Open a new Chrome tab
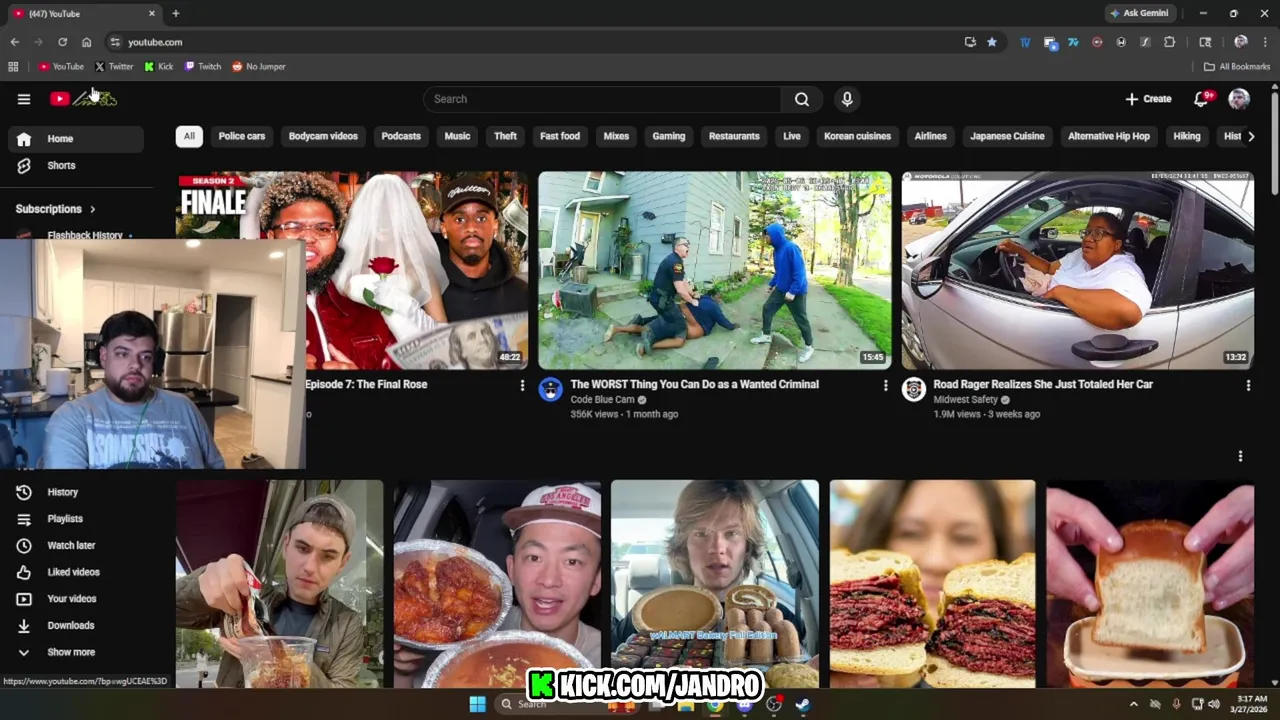Image resolution: width=1280 pixels, height=720 pixels. [176, 13]
